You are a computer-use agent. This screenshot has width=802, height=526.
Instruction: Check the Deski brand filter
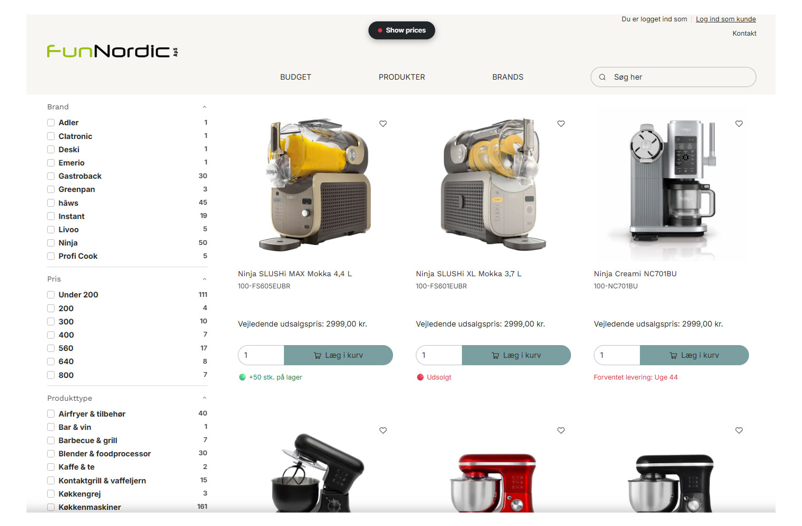coord(51,149)
